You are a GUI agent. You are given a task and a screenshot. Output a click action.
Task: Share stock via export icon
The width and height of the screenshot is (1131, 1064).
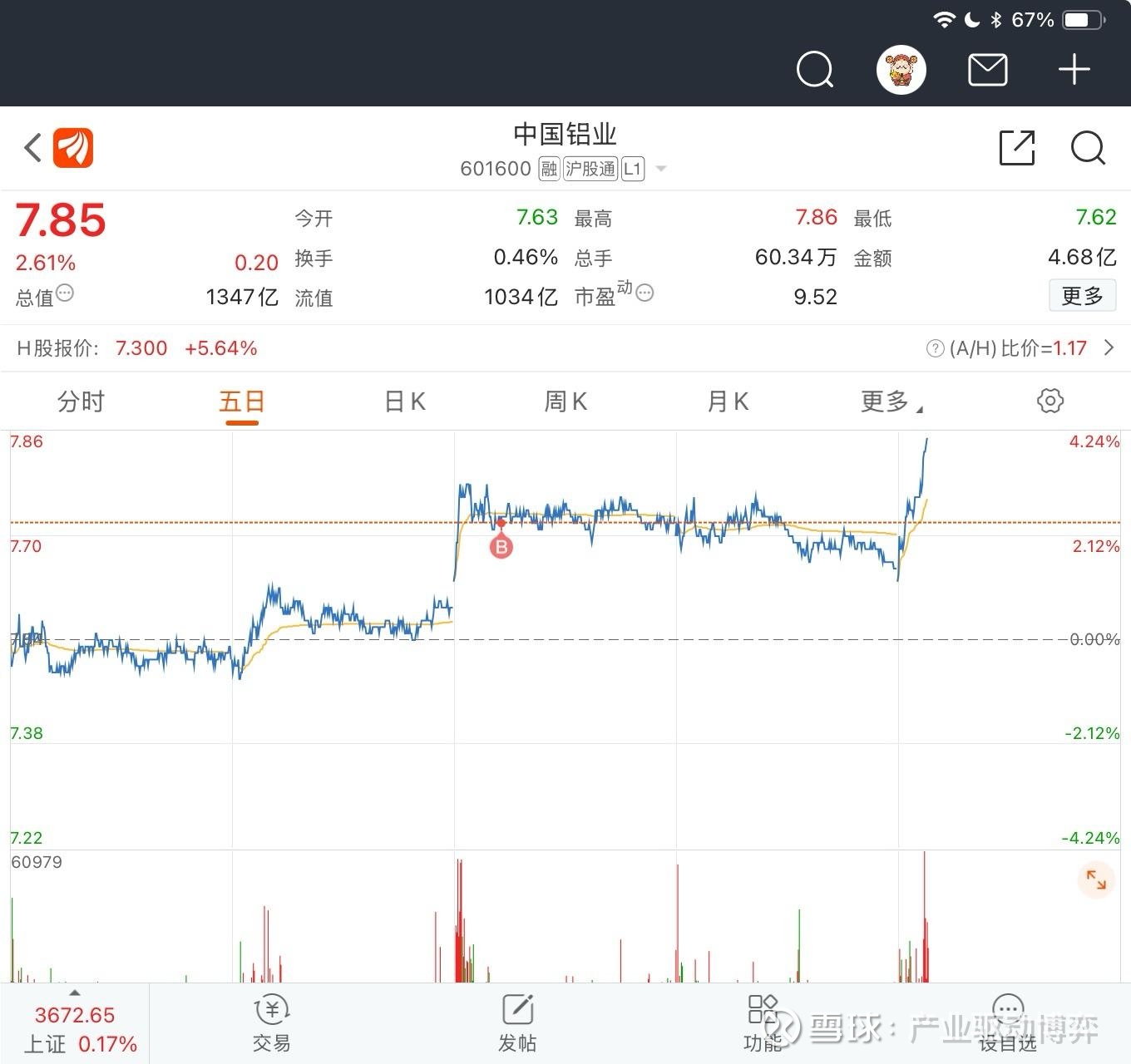tap(1016, 148)
